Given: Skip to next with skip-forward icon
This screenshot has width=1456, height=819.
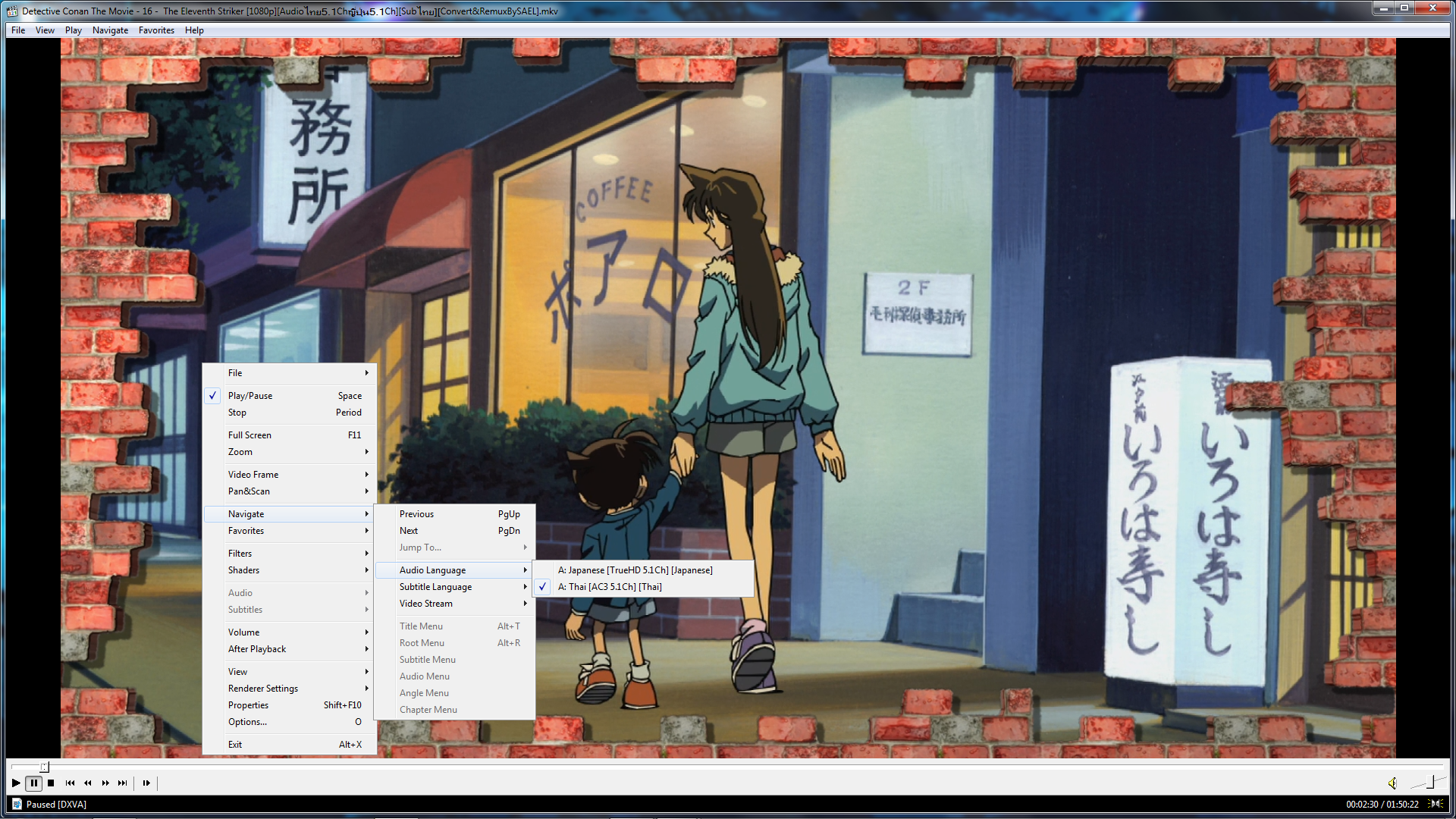Looking at the screenshot, I should point(123,783).
